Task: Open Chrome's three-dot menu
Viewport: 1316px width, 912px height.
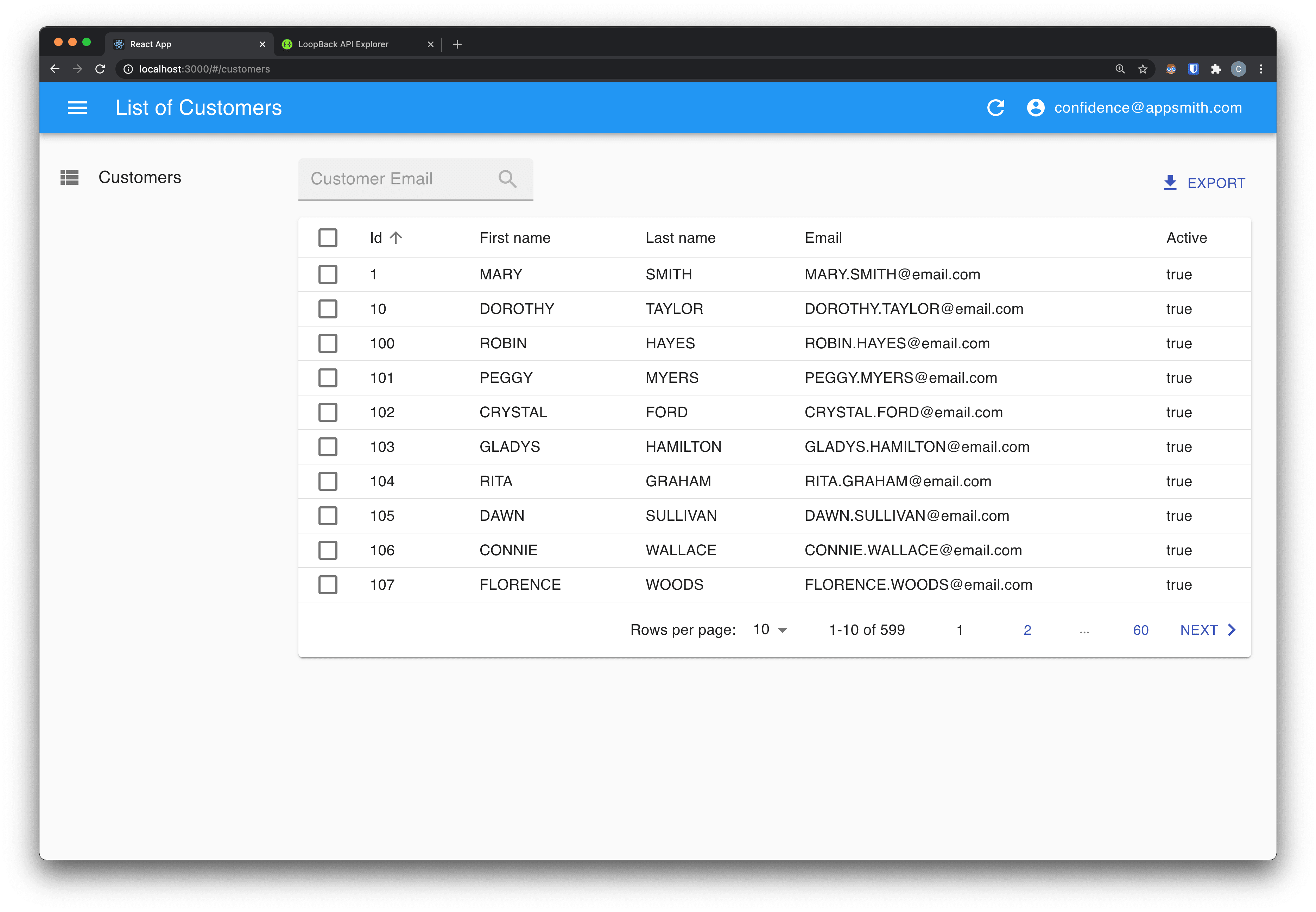Action: click(1261, 69)
